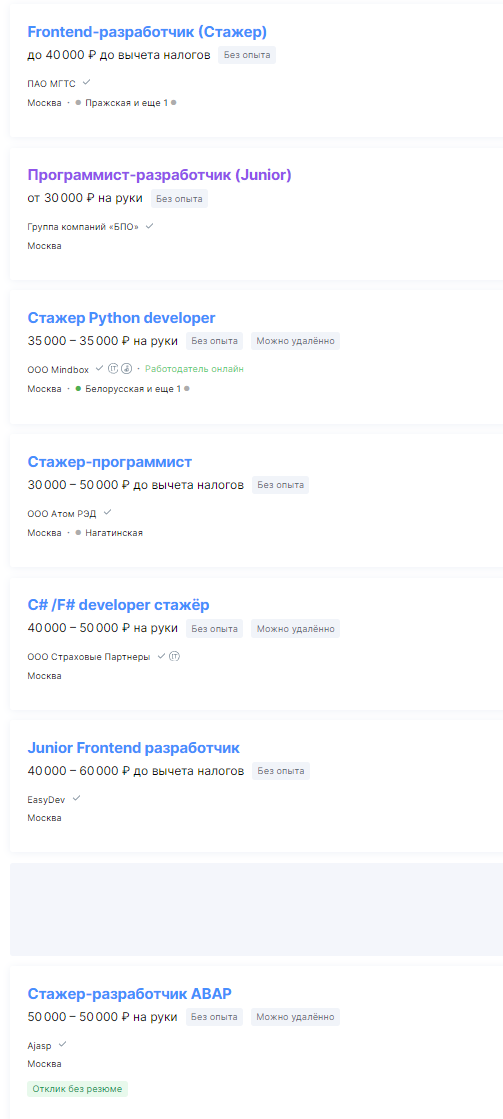Click the Работодатель онлайн status label
Image resolution: width=503 pixels, height=1119 pixels.
pos(194,369)
